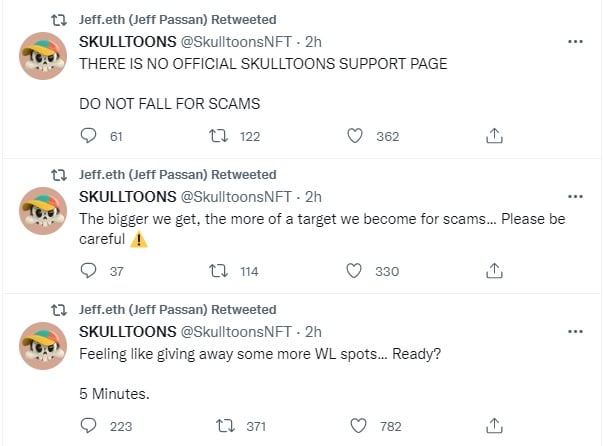Screen dimensions: 604x446
Task: Click the SKULLTOONS avatar on the second tweet
Action: 44,211
